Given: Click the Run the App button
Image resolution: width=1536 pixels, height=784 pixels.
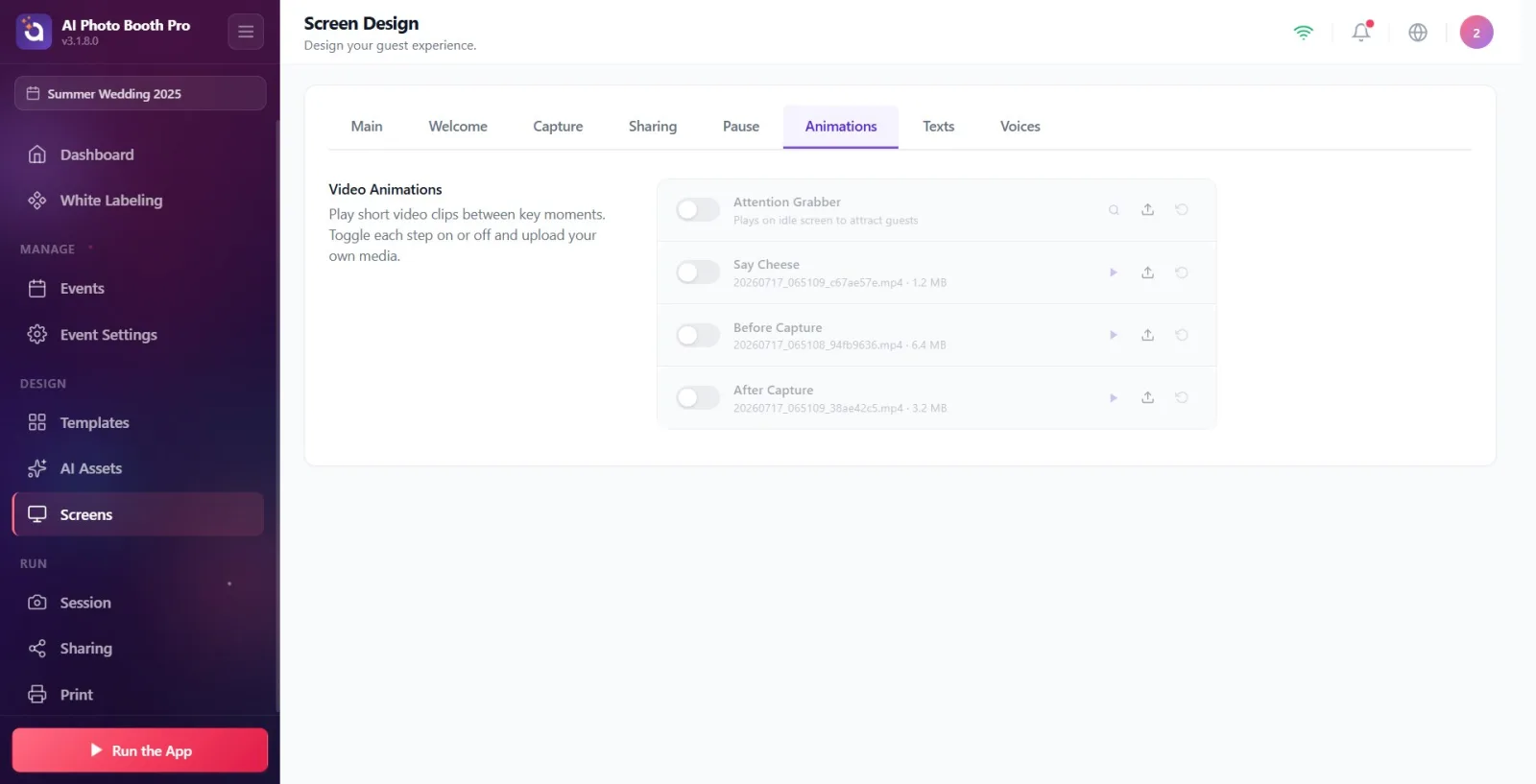Looking at the screenshot, I should [140, 750].
